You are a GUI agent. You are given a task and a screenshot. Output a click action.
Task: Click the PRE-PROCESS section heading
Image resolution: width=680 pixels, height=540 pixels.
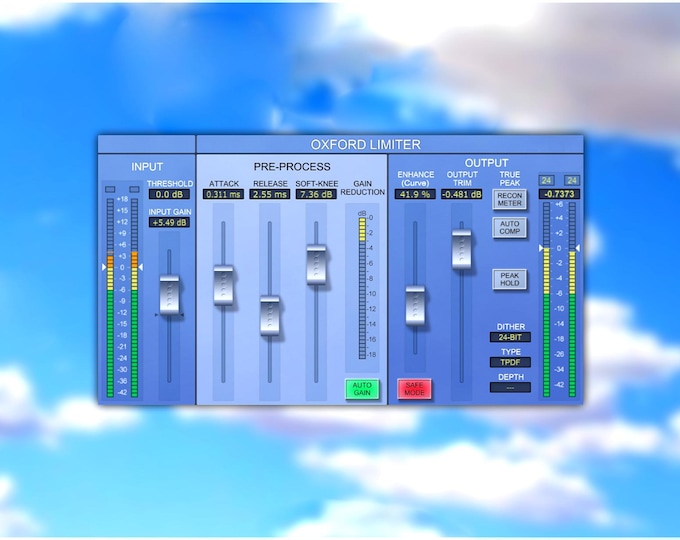292,167
